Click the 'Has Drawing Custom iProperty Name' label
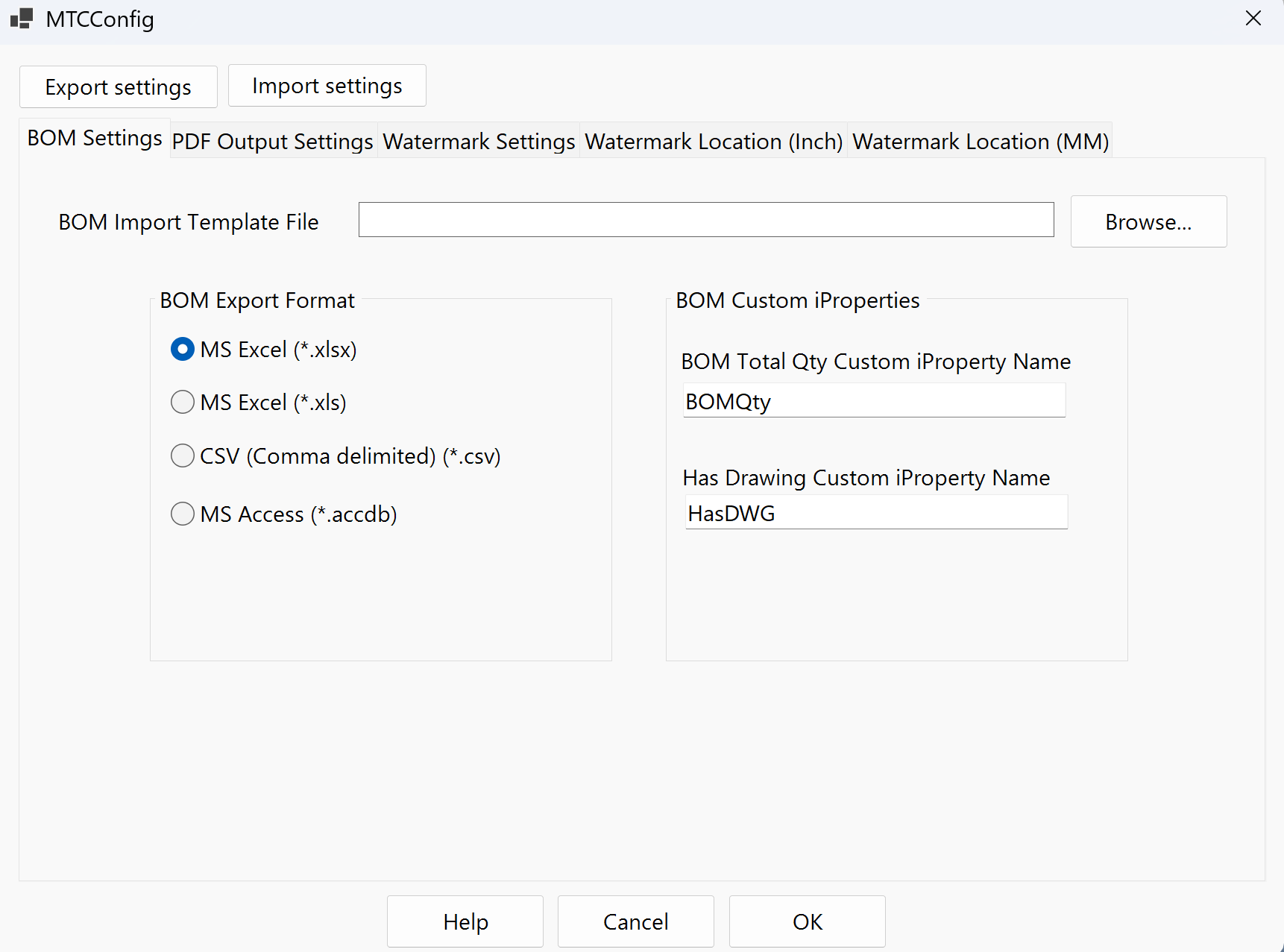Screen dimensions: 1284x952 [866, 478]
